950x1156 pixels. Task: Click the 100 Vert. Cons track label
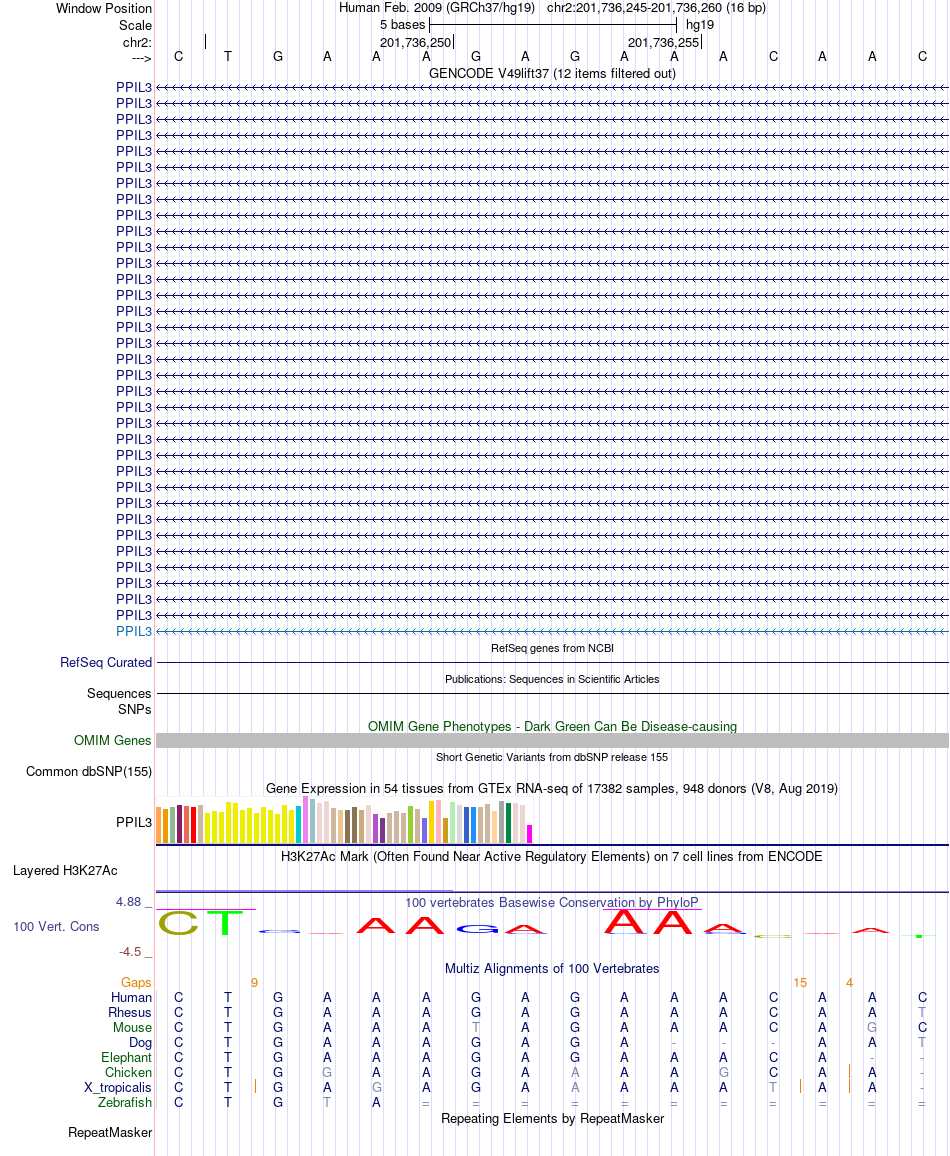(x=56, y=927)
